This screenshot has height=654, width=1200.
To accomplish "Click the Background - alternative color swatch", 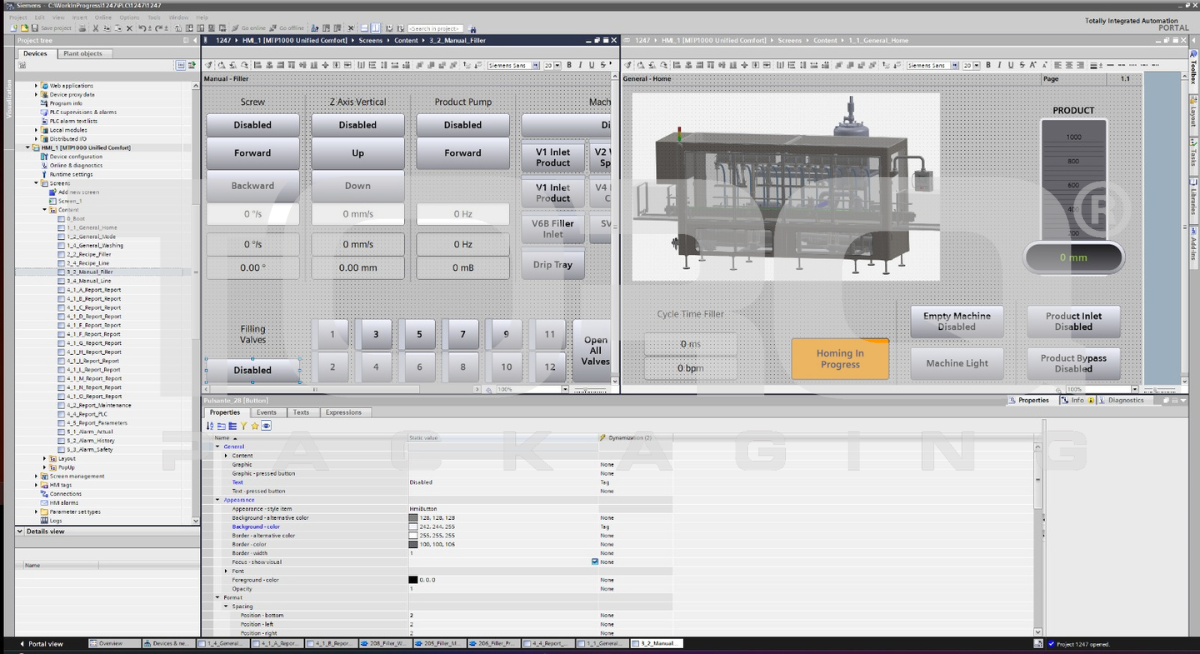I will point(413,518).
